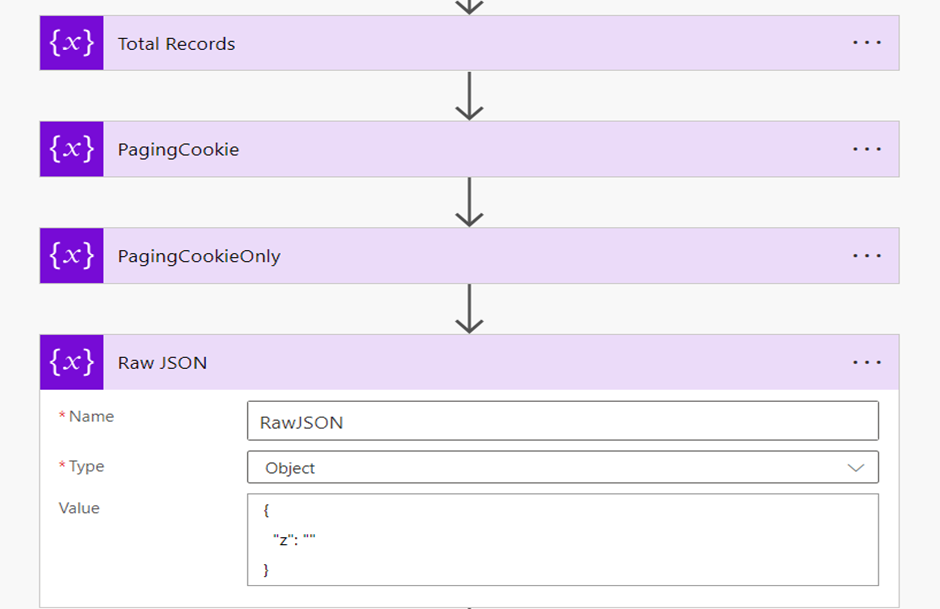
Task: Open the PagingCookie ellipsis menu
Action: pos(867,149)
